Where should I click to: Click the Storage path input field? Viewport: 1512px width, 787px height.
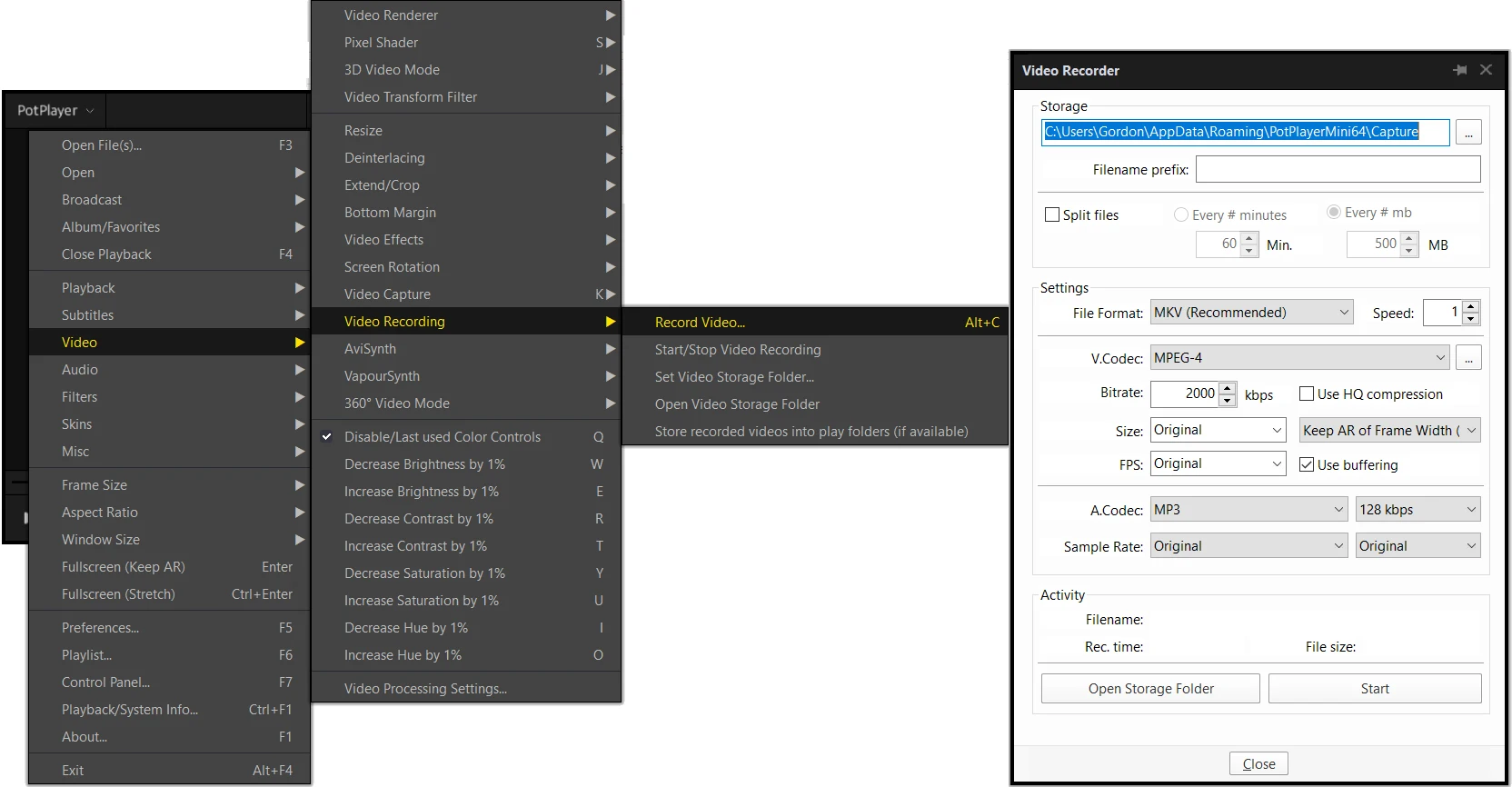(1245, 133)
